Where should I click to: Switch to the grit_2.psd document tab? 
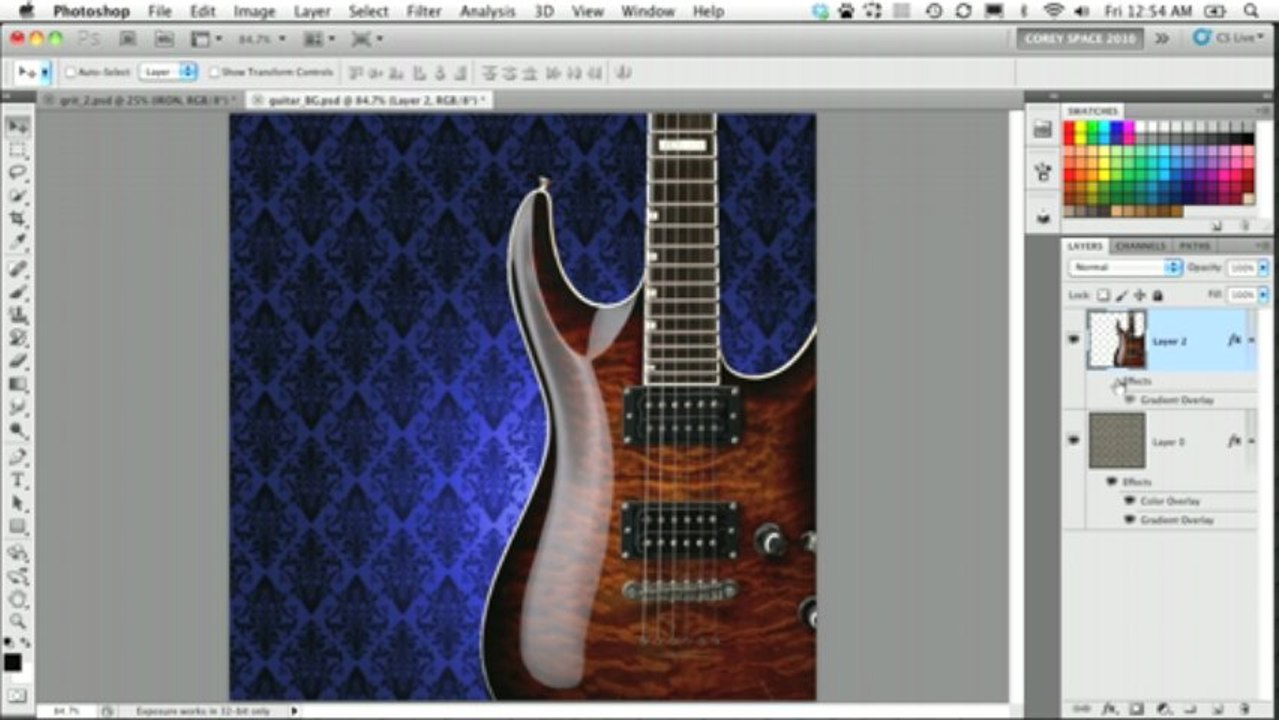click(x=146, y=100)
